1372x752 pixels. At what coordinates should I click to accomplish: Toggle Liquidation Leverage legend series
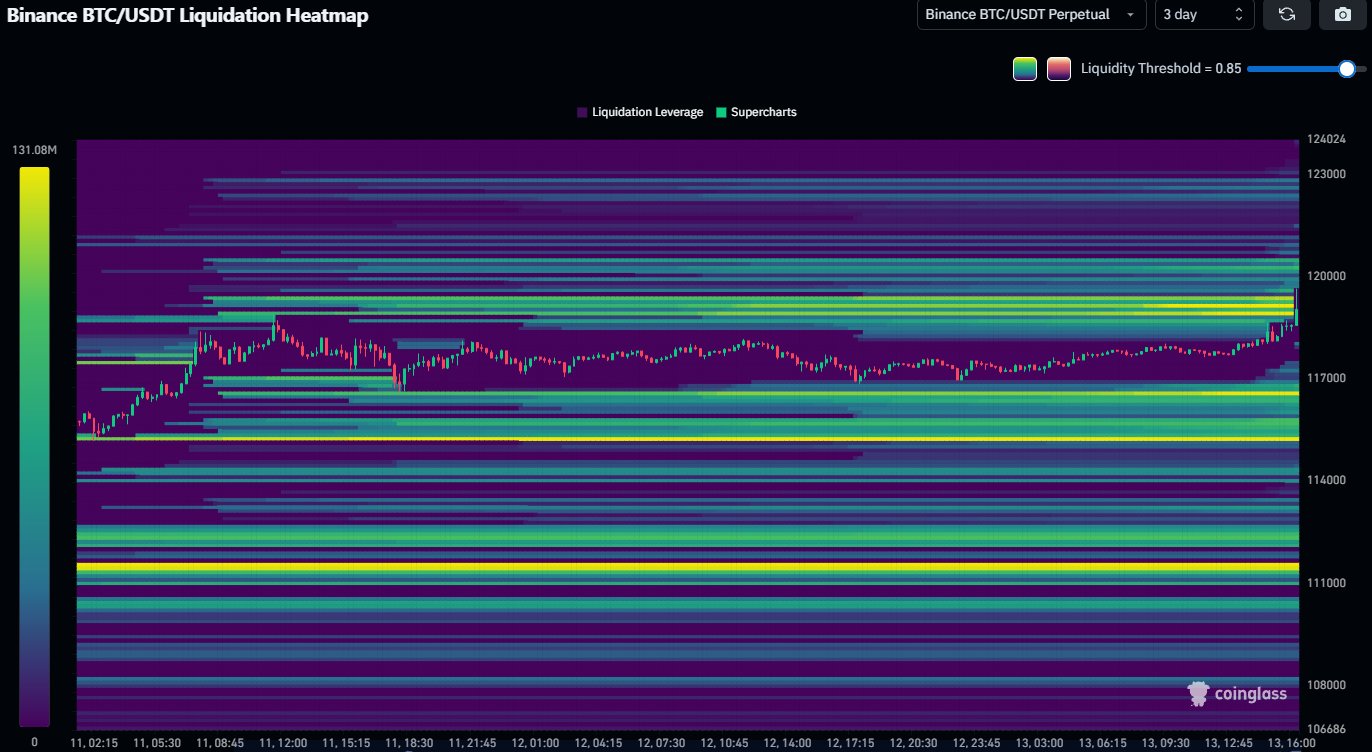[640, 112]
